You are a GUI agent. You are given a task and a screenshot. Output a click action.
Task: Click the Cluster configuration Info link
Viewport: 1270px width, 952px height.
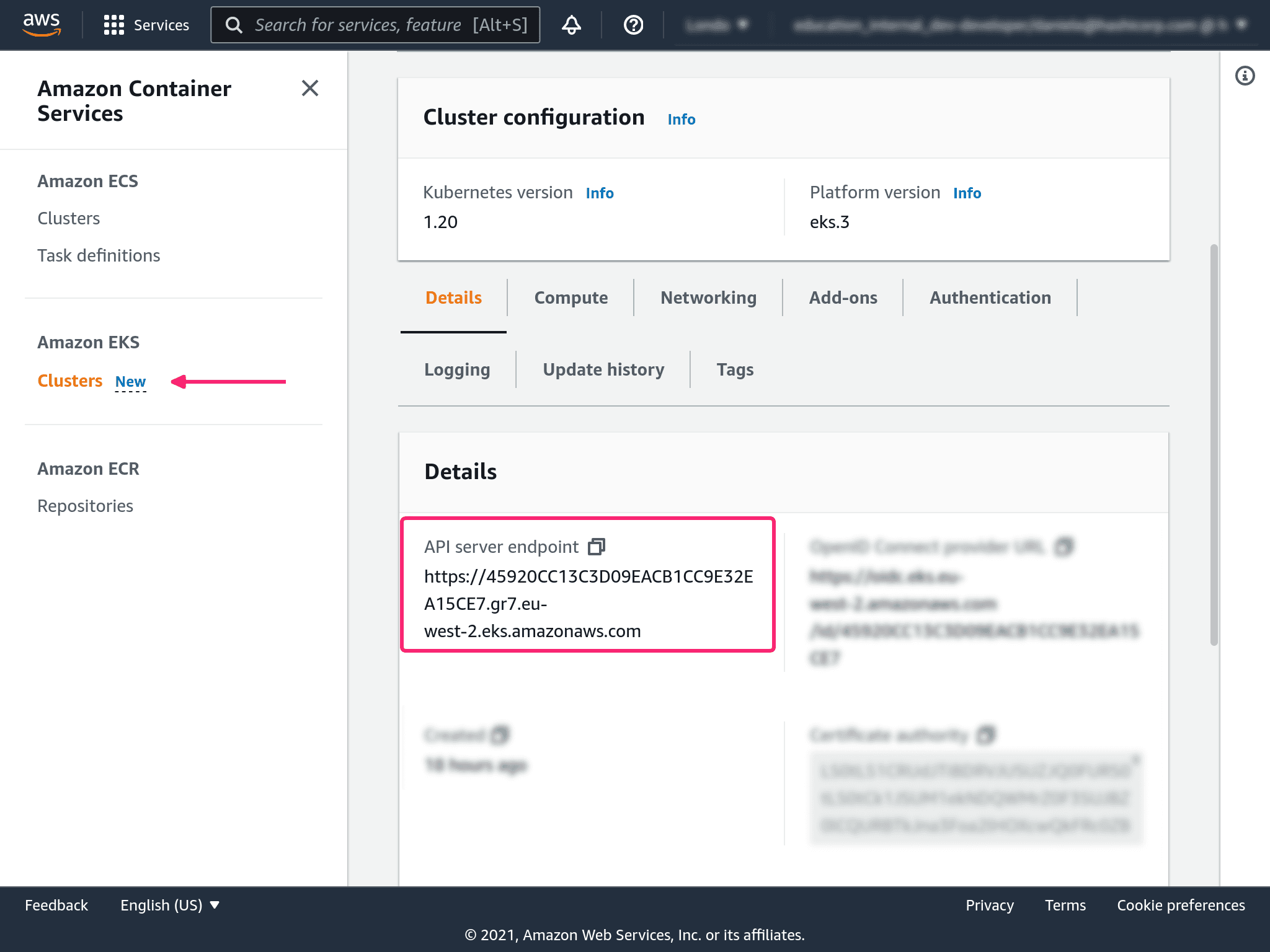[x=682, y=118]
